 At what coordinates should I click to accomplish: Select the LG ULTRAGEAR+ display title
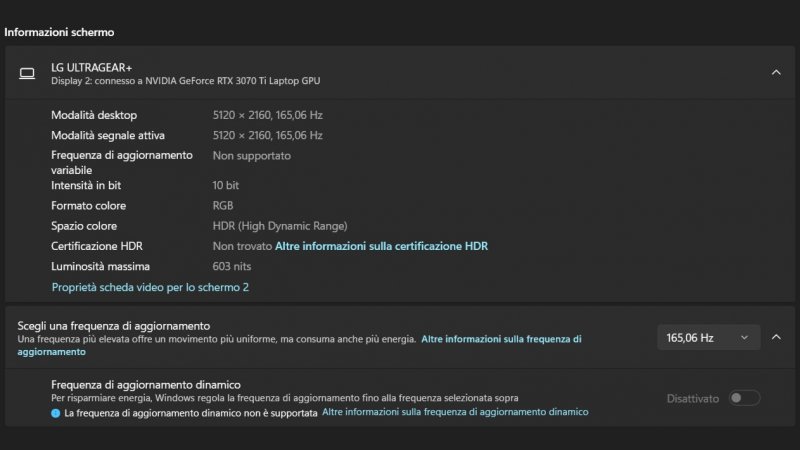click(91, 67)
